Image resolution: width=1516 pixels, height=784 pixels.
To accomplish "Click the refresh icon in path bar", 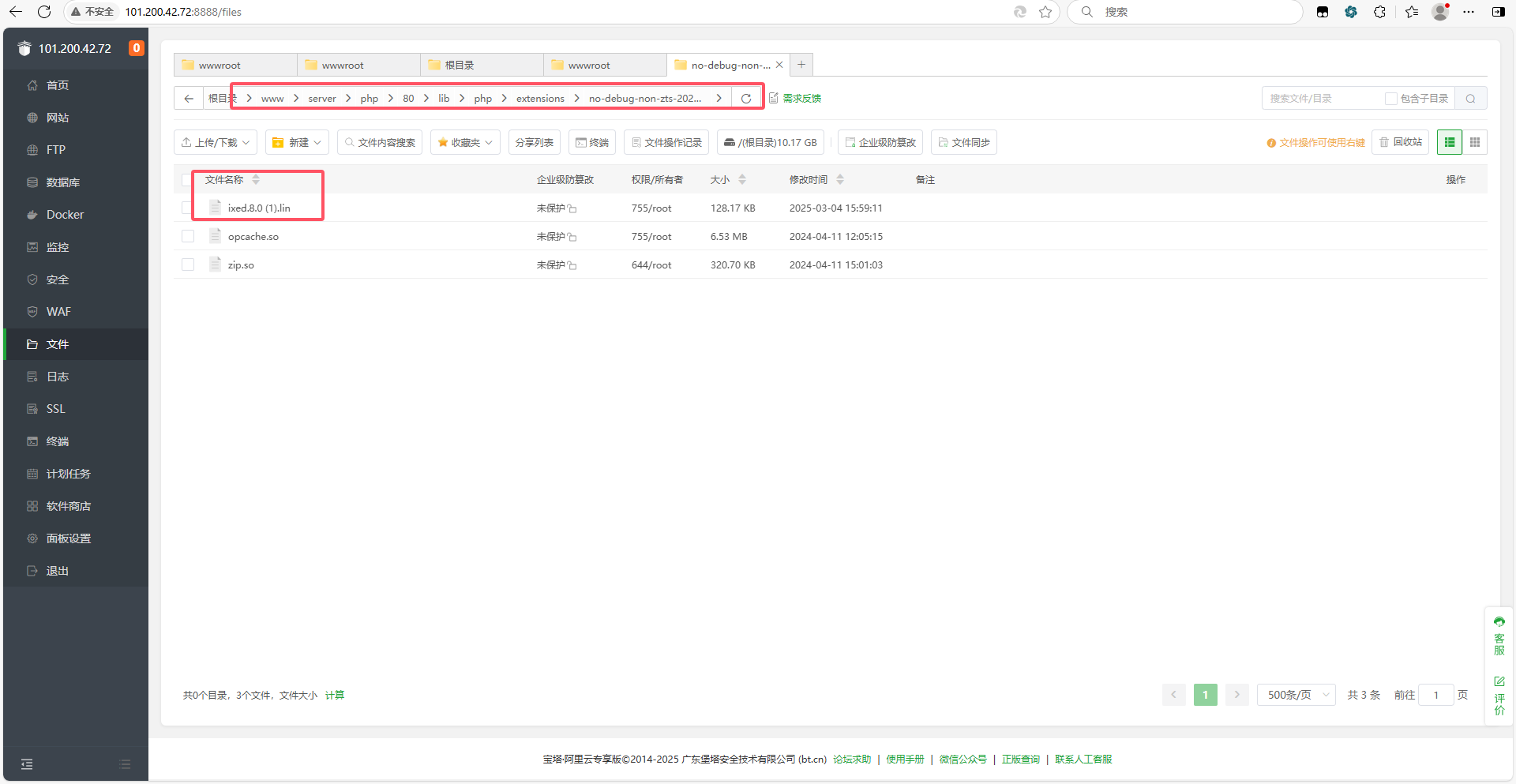I will point(745,99).
